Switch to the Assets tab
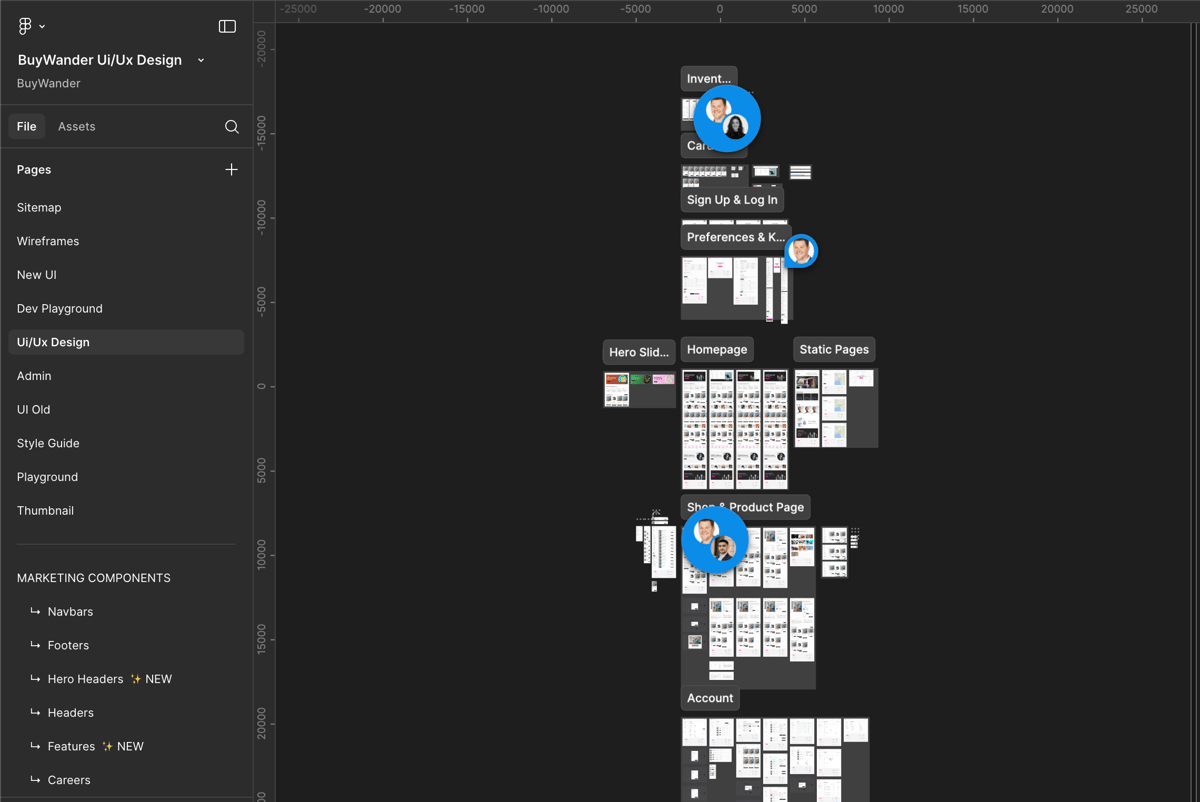 [76, 127]
